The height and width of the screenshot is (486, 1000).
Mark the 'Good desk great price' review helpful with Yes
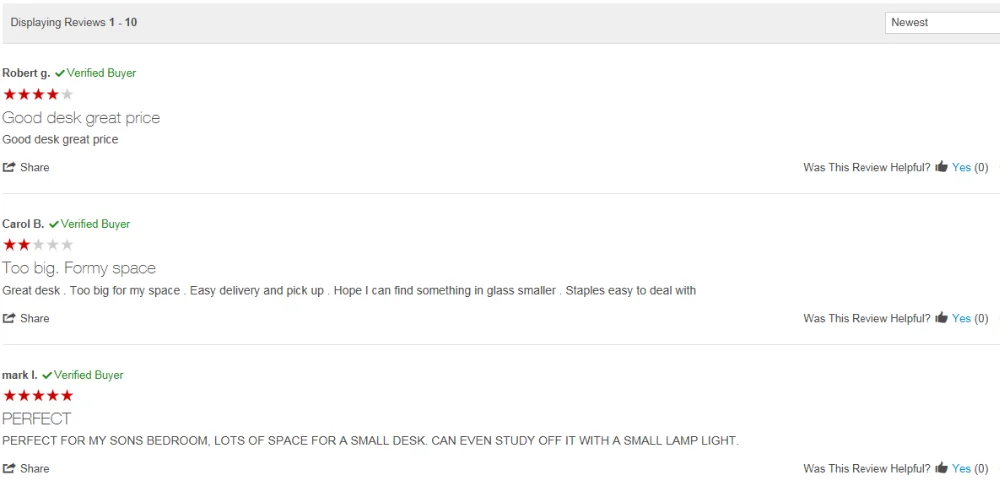point(961,167)
